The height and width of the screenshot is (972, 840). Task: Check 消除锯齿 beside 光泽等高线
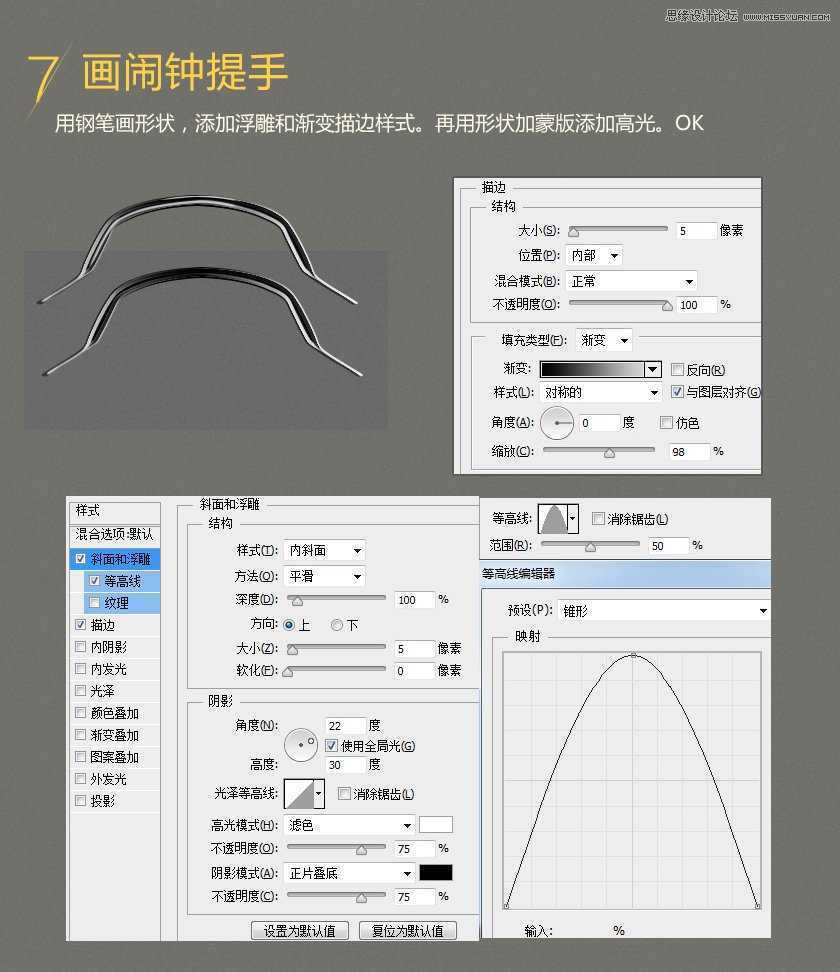pyautogui.click(x=344, y=793)
